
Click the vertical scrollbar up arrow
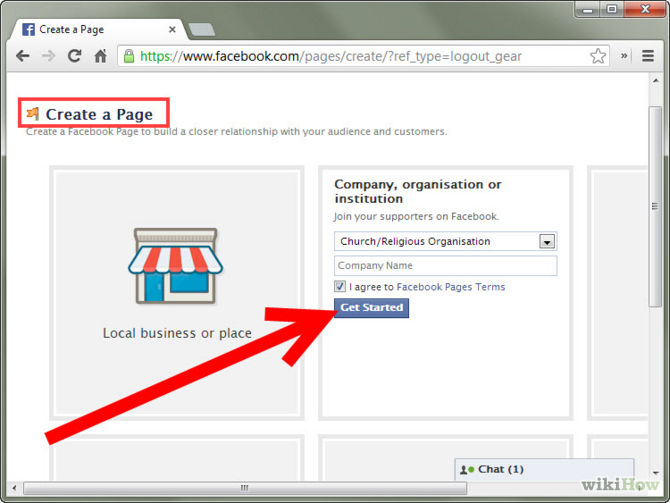tap(655, 81)
